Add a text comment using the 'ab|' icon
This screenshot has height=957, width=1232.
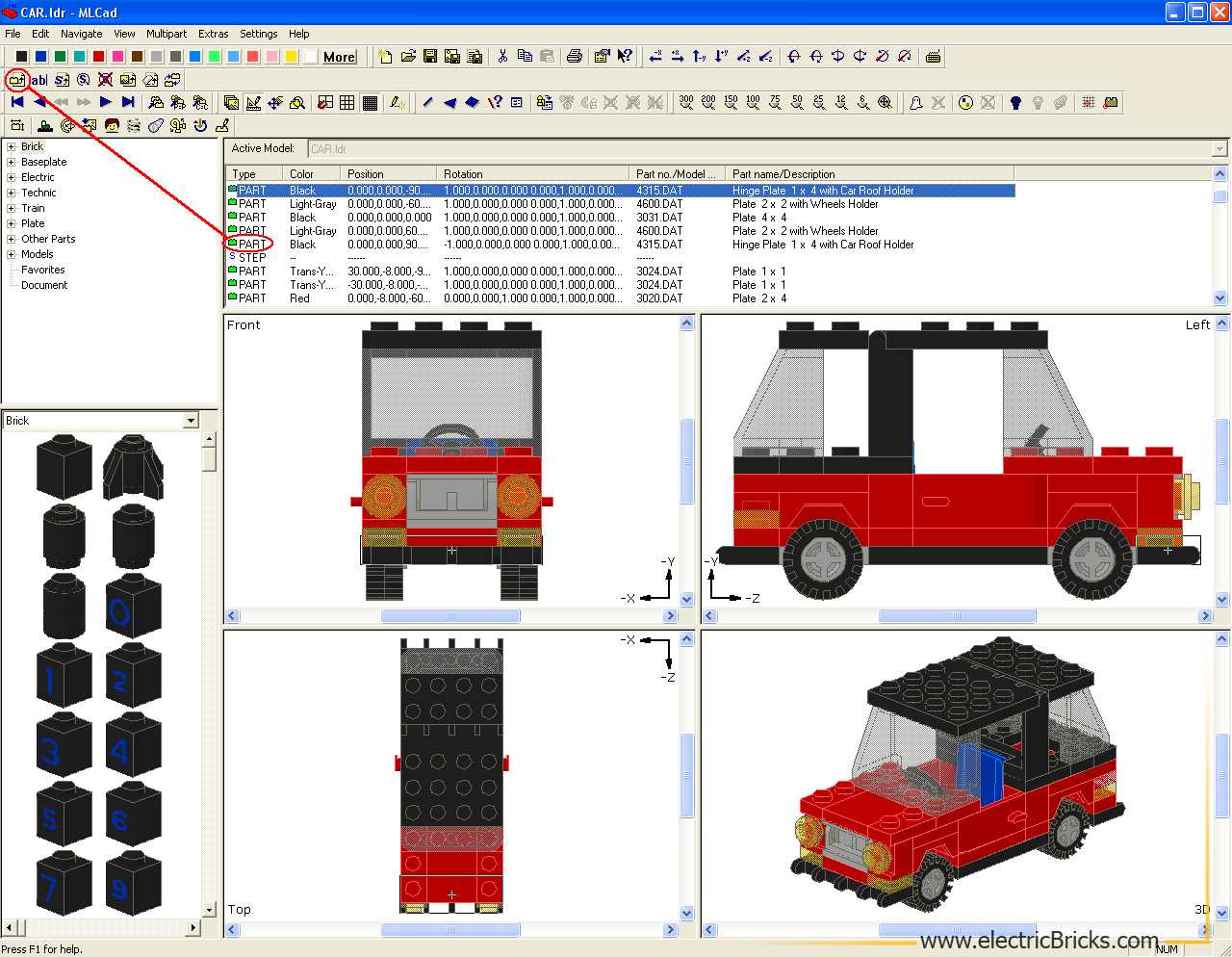pyautogui.click(x=39, y=80)
